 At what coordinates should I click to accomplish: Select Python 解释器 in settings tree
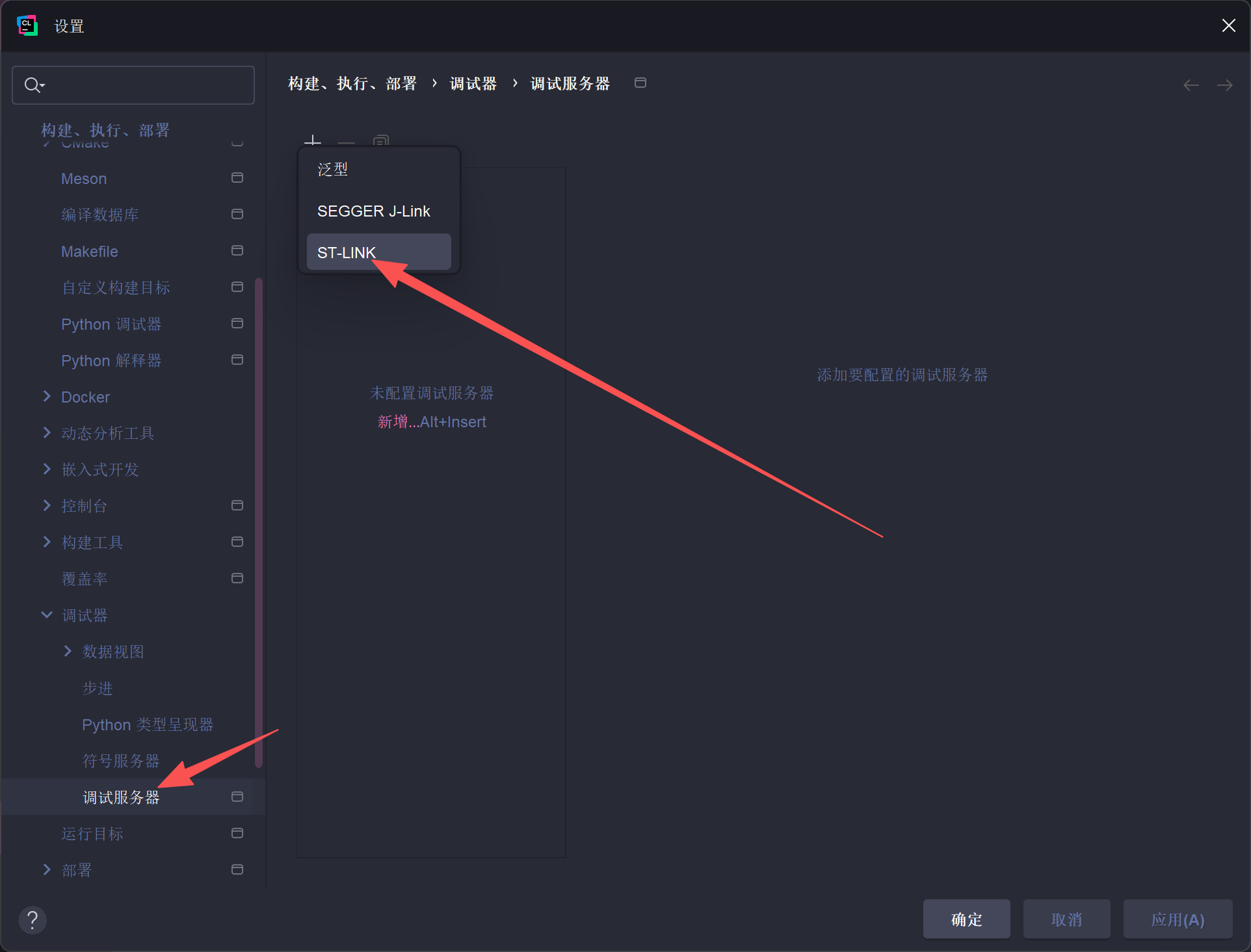[111, 361]
